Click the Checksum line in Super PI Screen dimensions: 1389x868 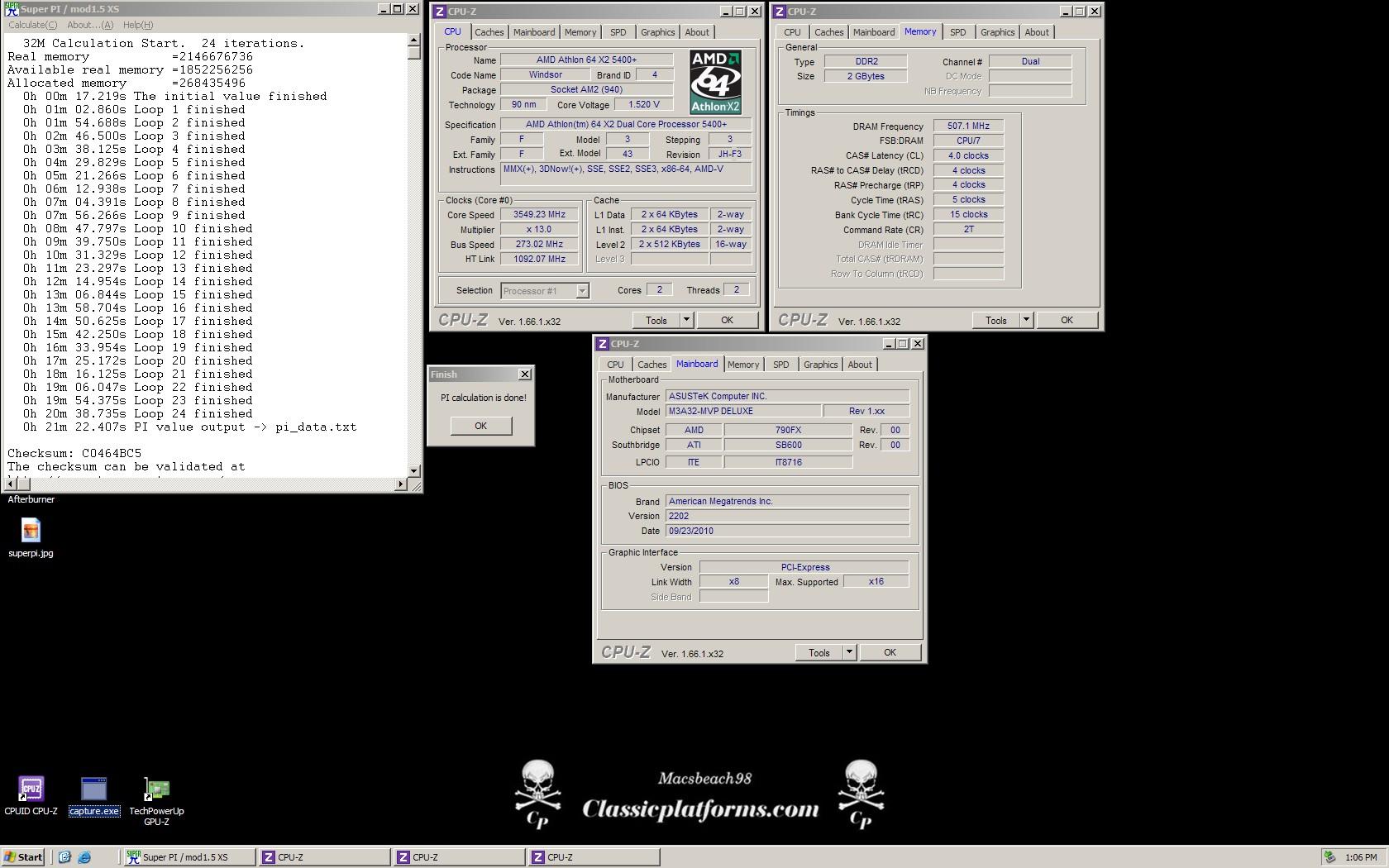click(x=74, y=453)
